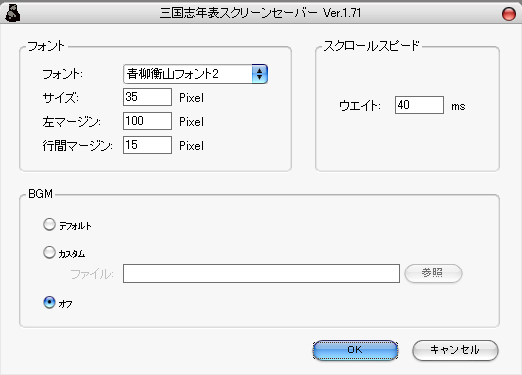
Task: Click the サイズ input field
Action: pos(147,97)
